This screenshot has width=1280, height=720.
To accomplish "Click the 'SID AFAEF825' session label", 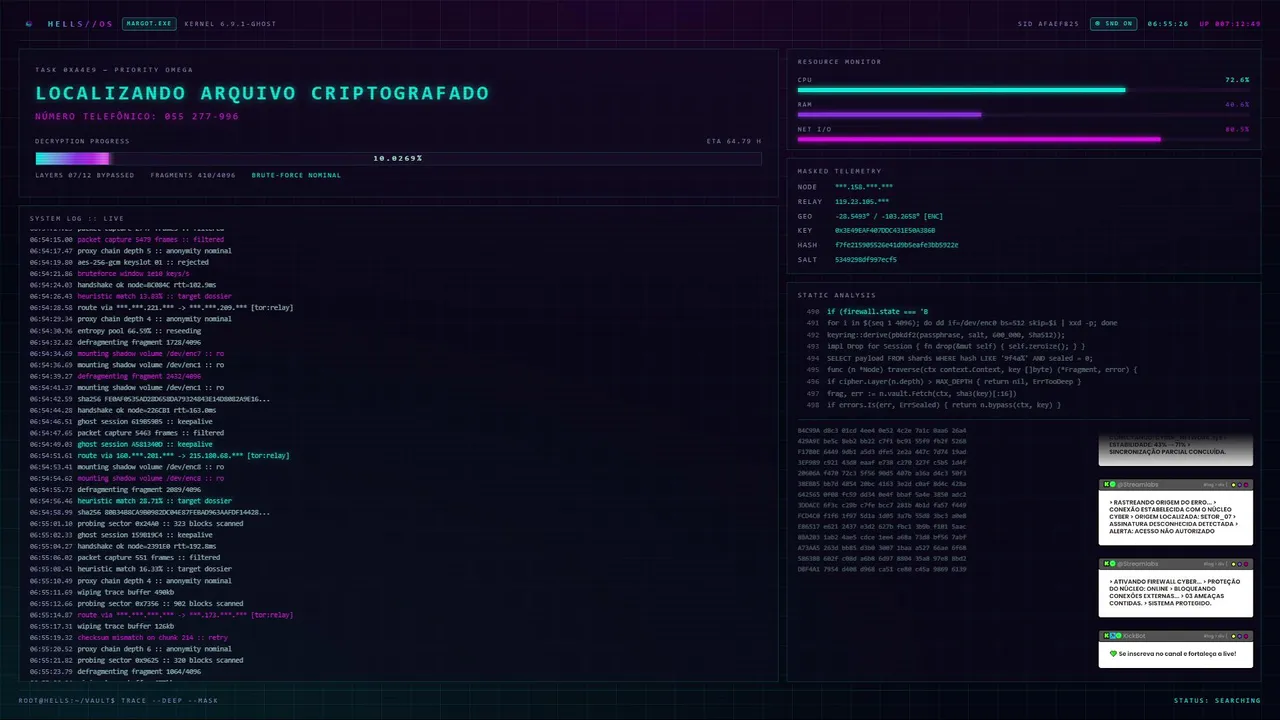I will point(1048,23).
